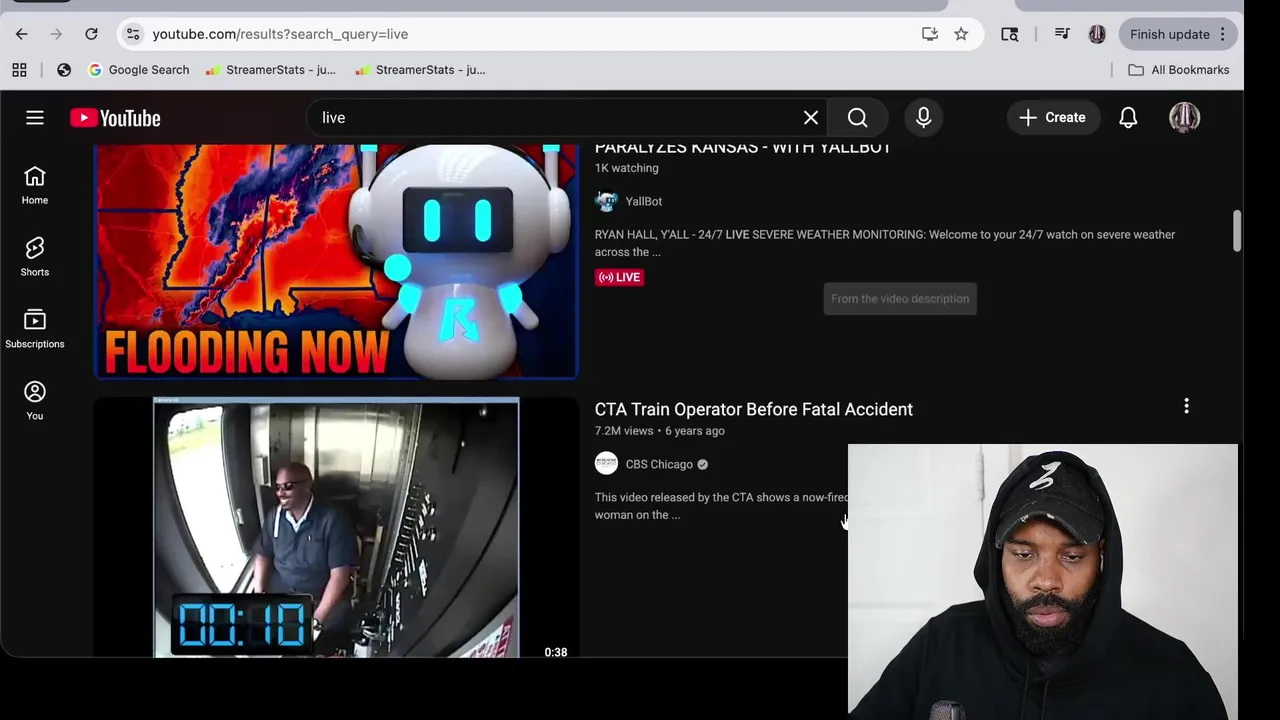1280x720 pixels.
Task: Open CBS Chicago channel name
Action: 659,464
